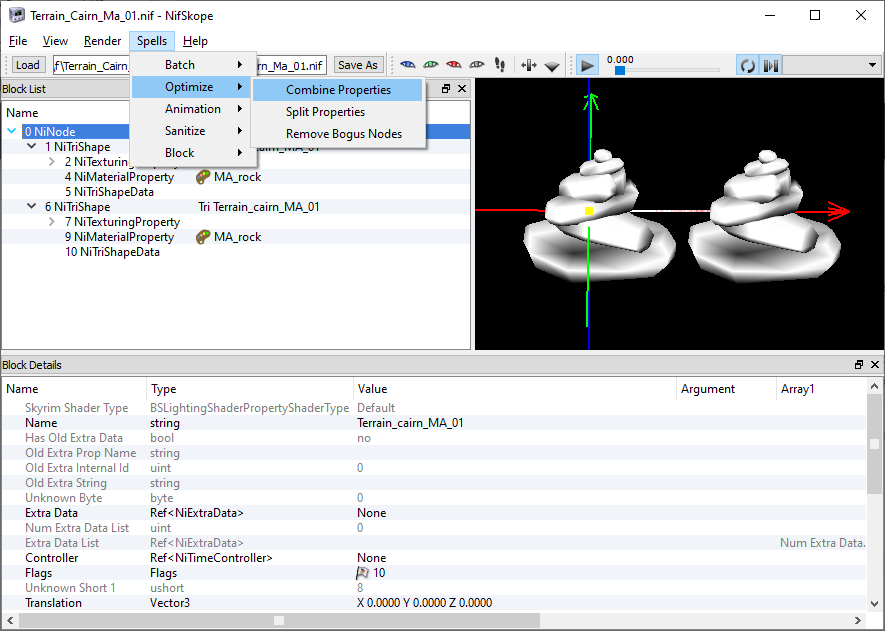This screenshot has width=885, height=631.
Task: Click the flag icon in the Flags row
Action: pyautogui.click(x=363, y=573)
